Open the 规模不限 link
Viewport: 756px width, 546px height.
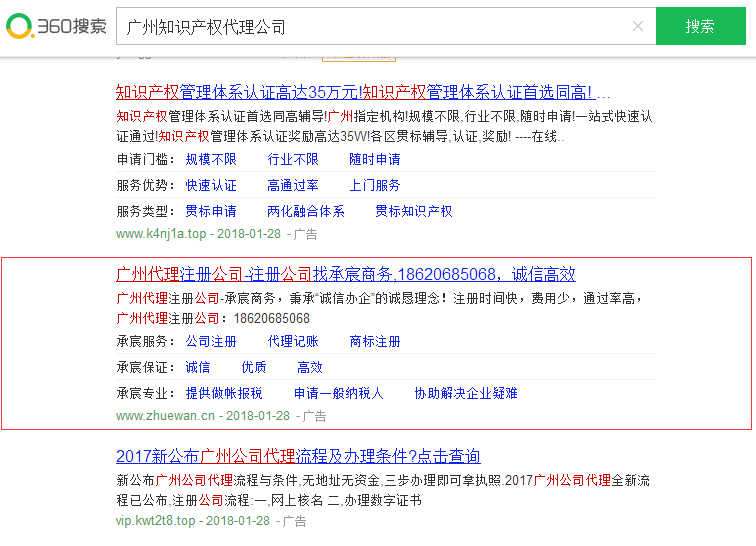[x=211, y=159]
